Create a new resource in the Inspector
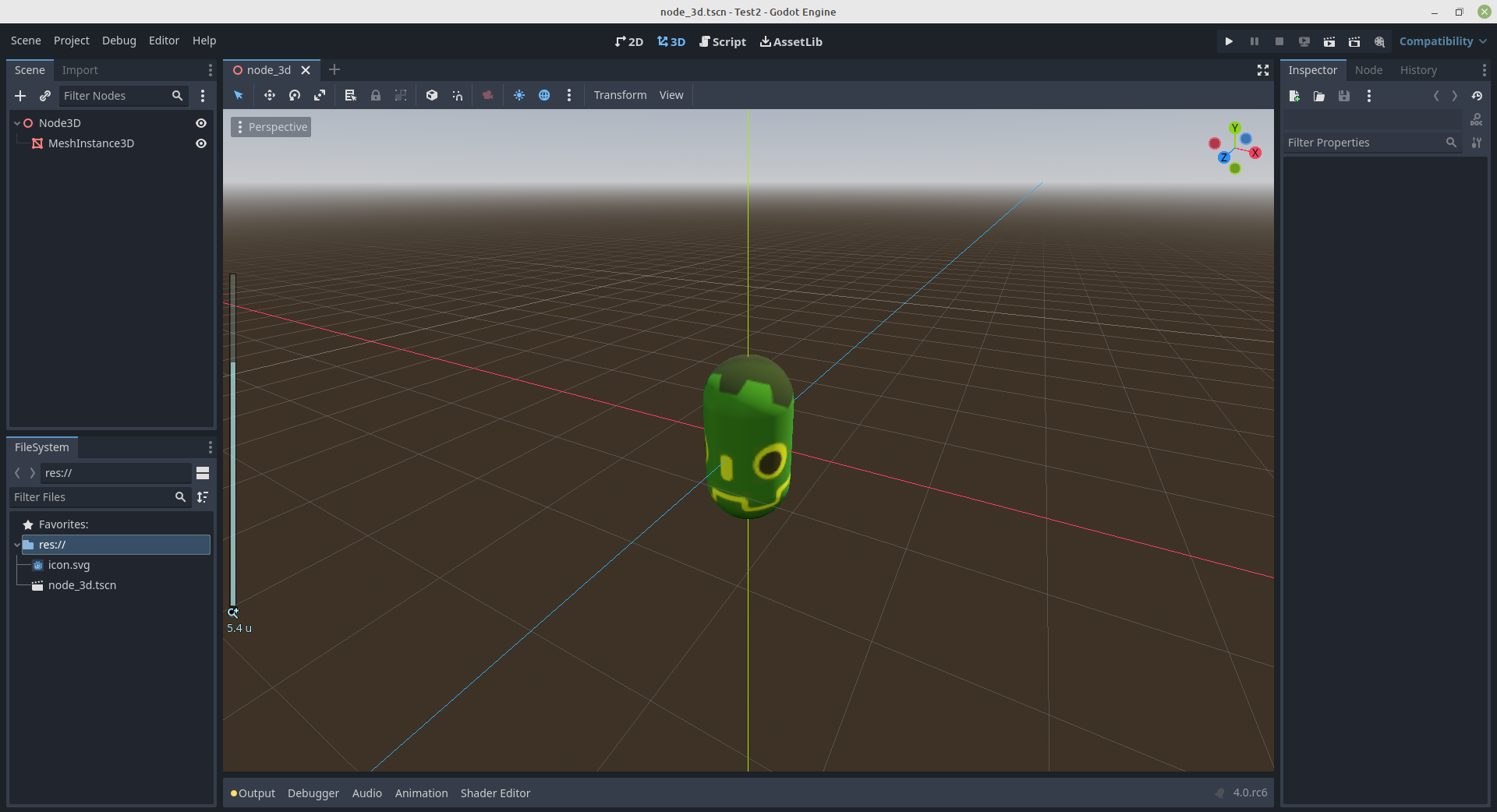1497x812 pixels. pyautogui.click(x=1294, y=96)
